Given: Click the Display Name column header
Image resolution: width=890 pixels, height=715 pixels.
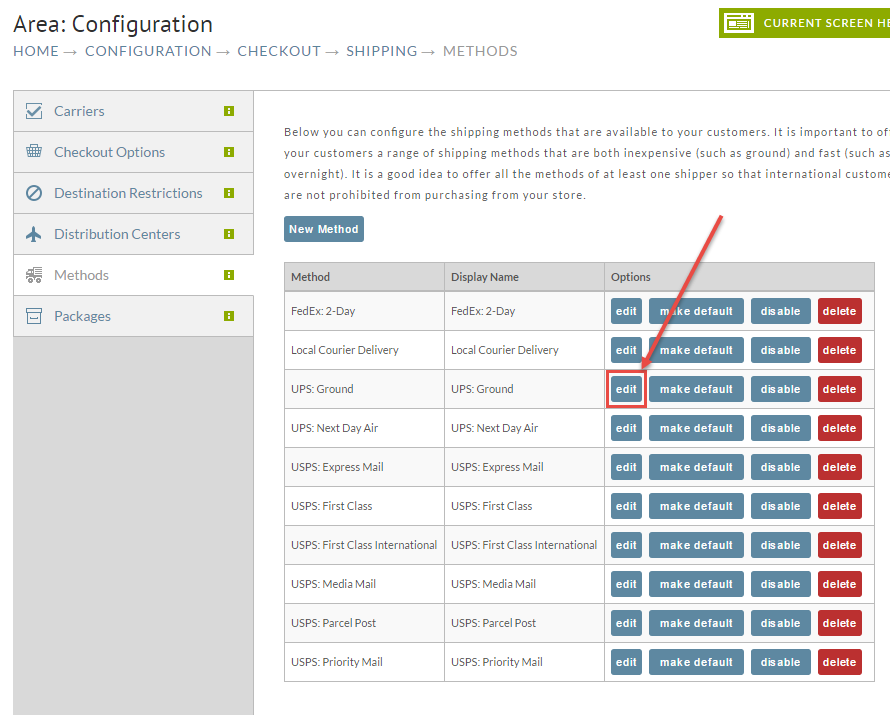Looking at the screenshot, I should coord(524,277).
